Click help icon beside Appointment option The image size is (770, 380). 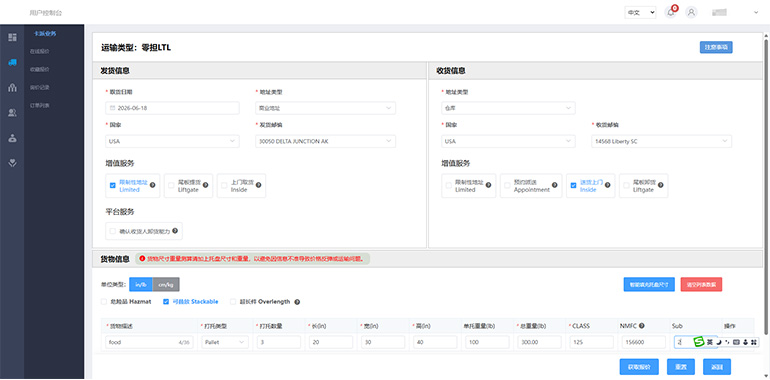pyautogui.click(x=554, y=185)
